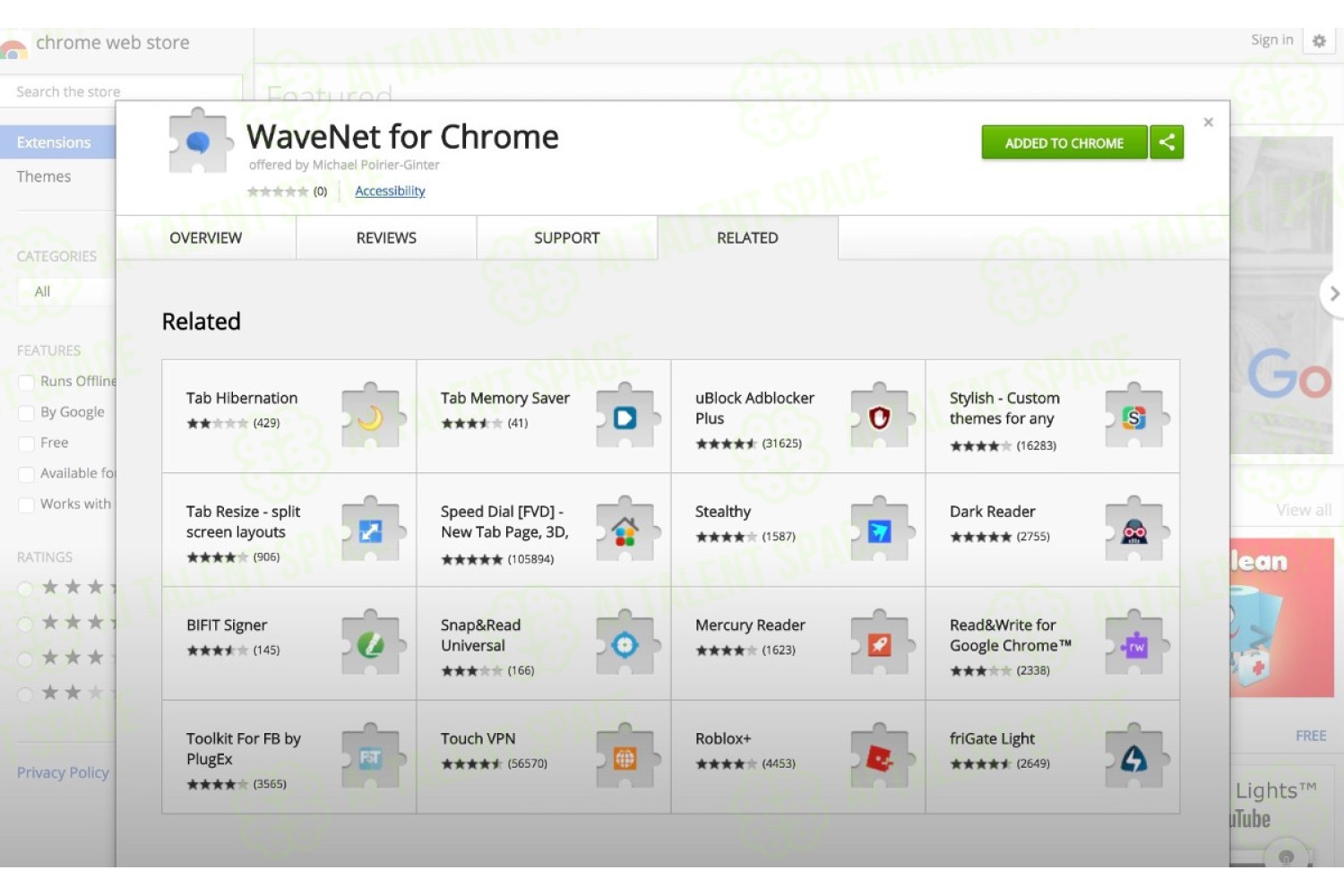This screenshot has width=1344, height=896.
Task: Switch to the Support tab
Action: pos(566,237)
